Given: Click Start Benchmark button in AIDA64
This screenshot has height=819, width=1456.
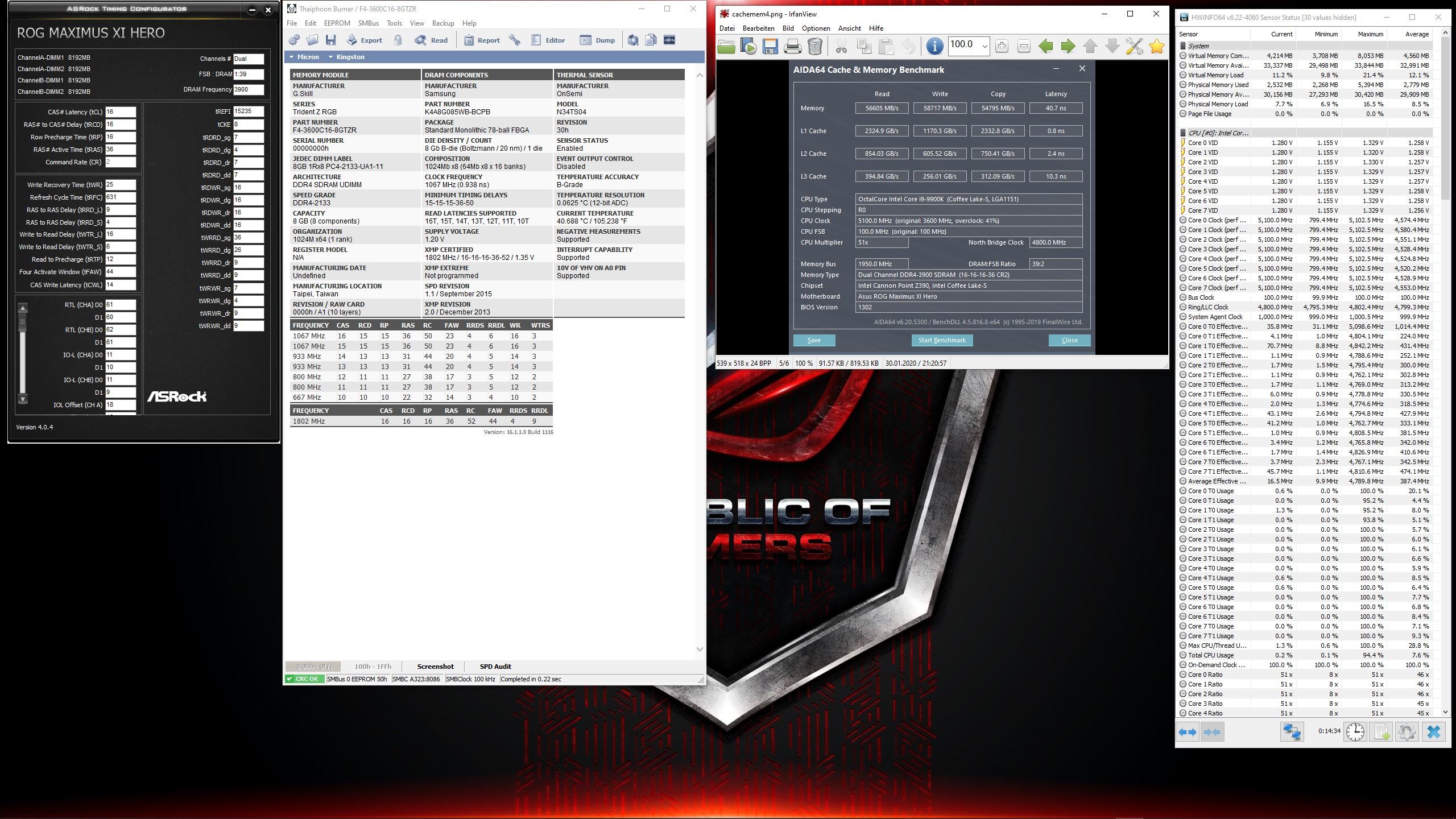Looking at the screenshot, I should [x=942, y=340].
